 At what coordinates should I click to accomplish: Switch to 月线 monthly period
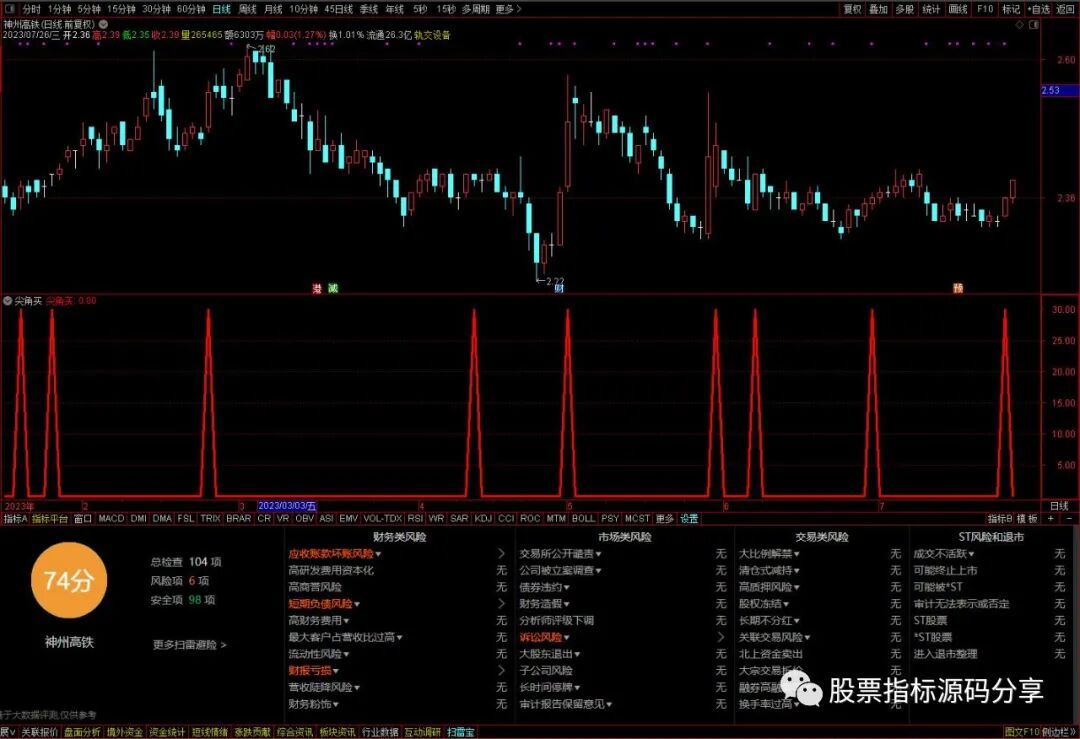point(273,9)
